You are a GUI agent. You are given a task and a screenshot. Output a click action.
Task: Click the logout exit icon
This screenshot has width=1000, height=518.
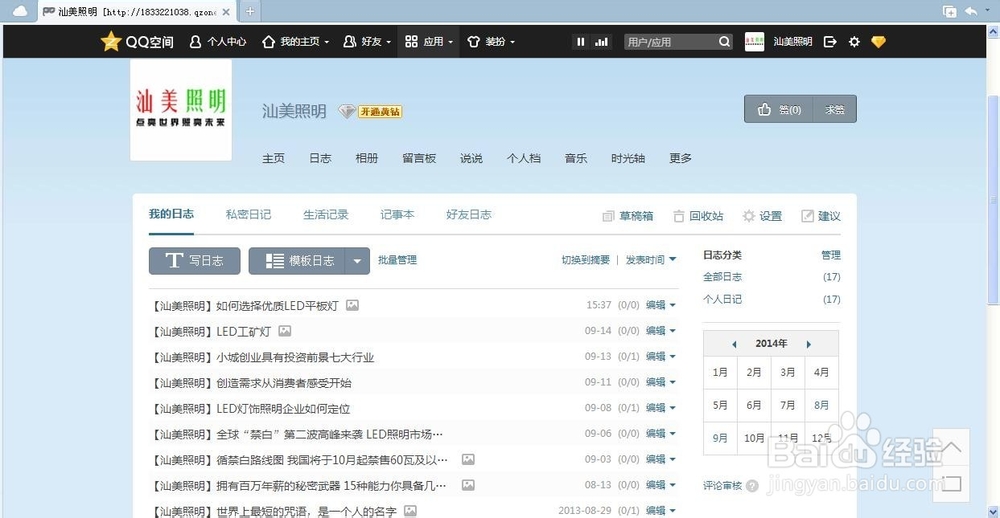point(830,41)
